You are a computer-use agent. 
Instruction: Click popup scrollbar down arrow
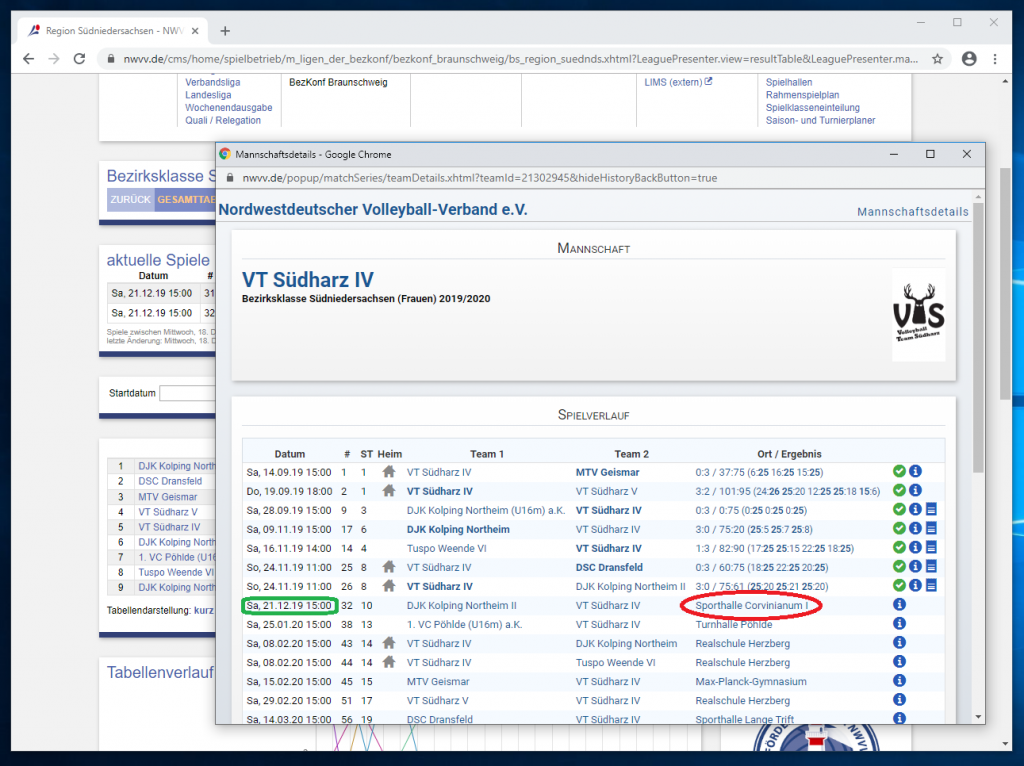pyautogui.click(x=978, y=716)
